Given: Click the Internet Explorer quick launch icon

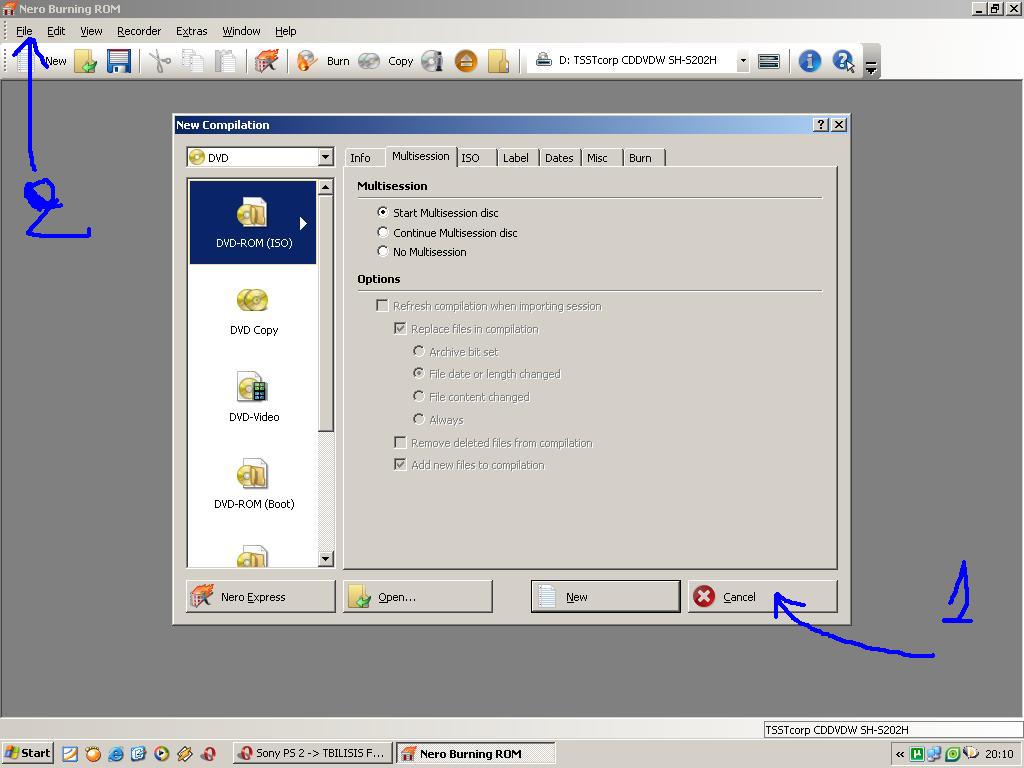Looking at the screenshot, I should click(116, 754).
